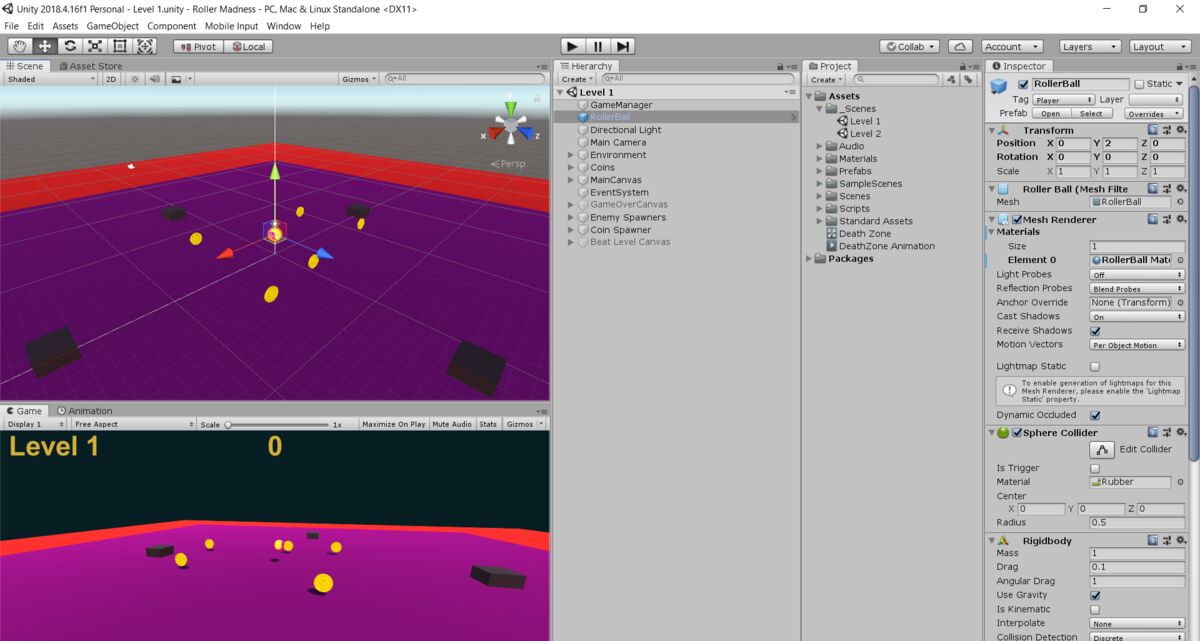1200x641 pixels.
Task: Click the Mute Audio button
Action: pyautogui.click(x=452, y=424)
